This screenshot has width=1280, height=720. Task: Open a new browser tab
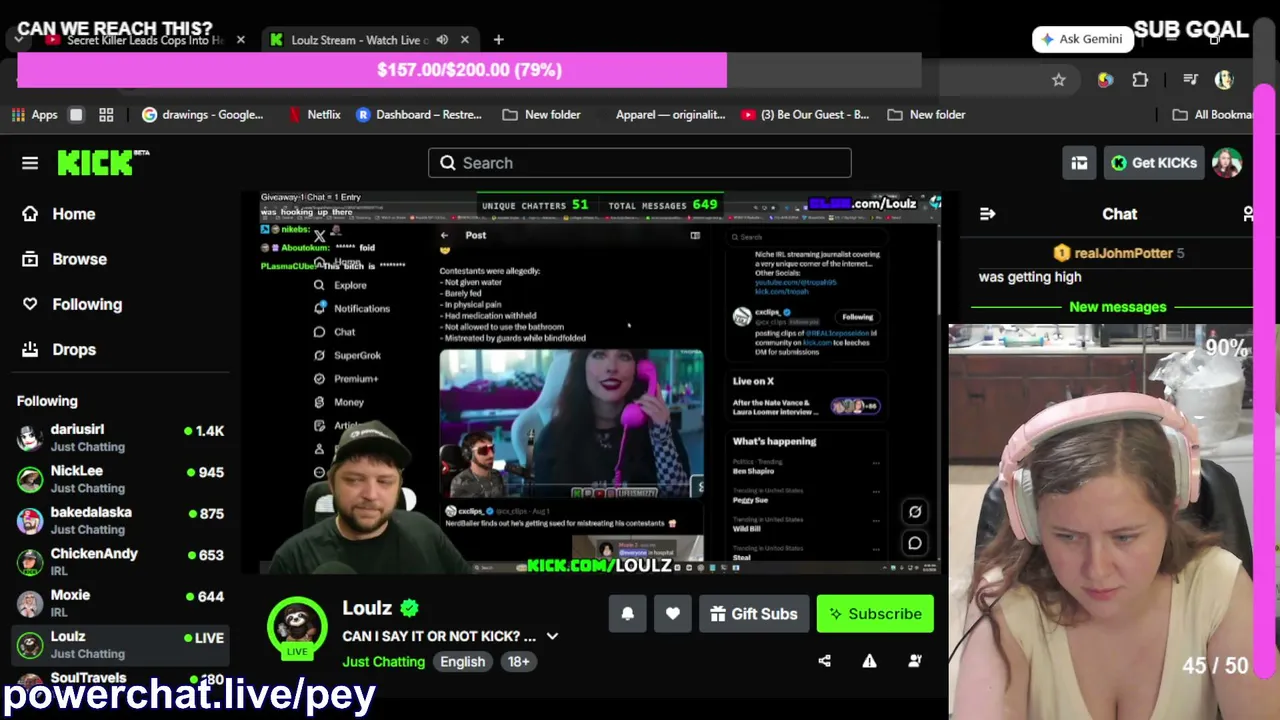(x=498, y=40)
